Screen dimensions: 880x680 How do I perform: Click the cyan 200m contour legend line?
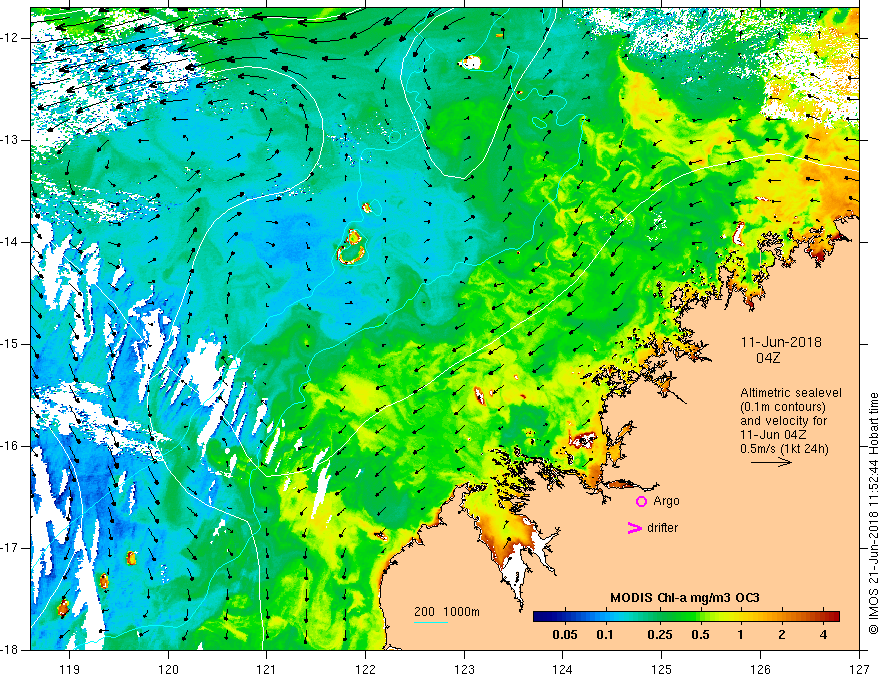431,622
